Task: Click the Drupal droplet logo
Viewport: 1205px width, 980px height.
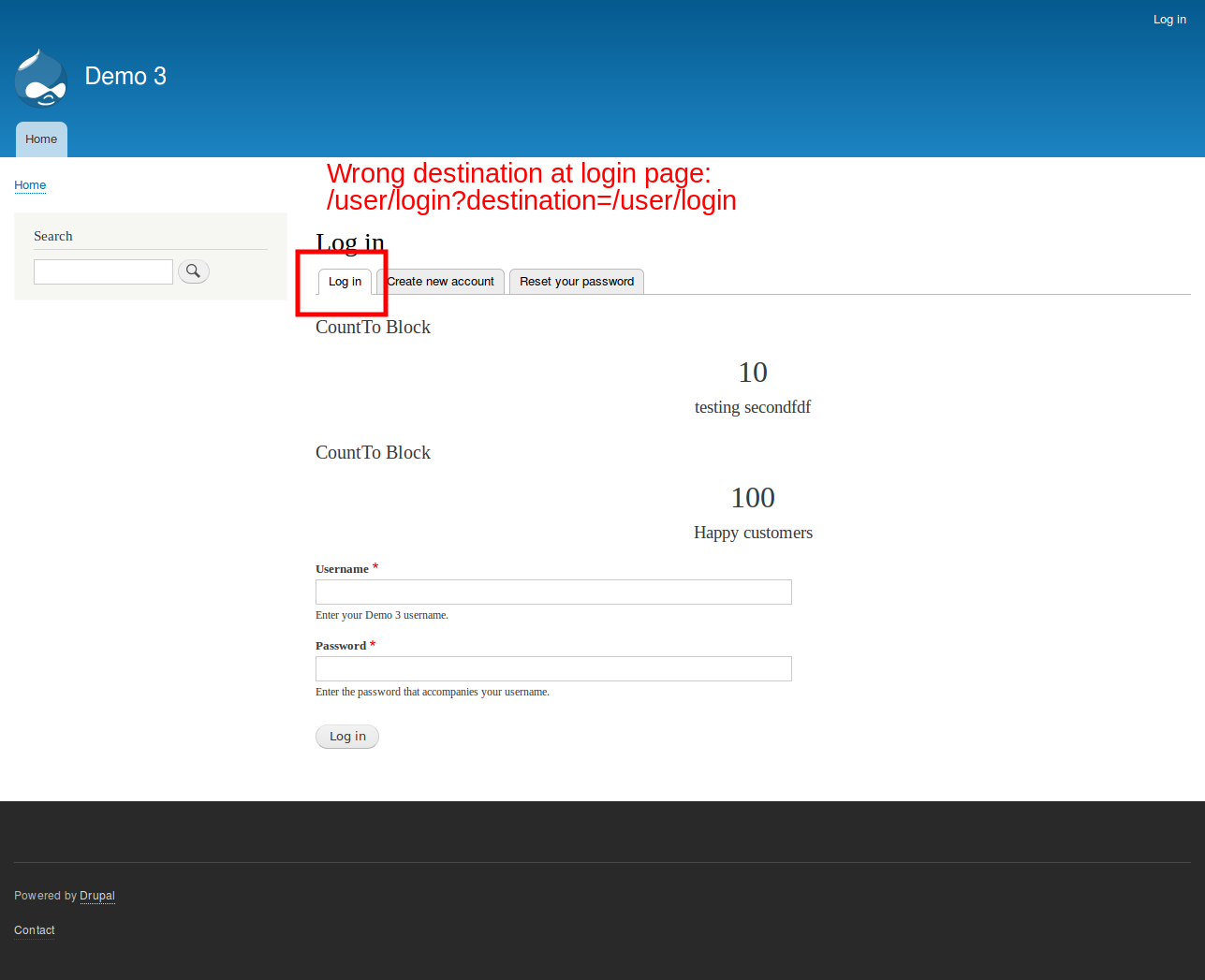Action: pyautogui.click(x=40, y=78)
